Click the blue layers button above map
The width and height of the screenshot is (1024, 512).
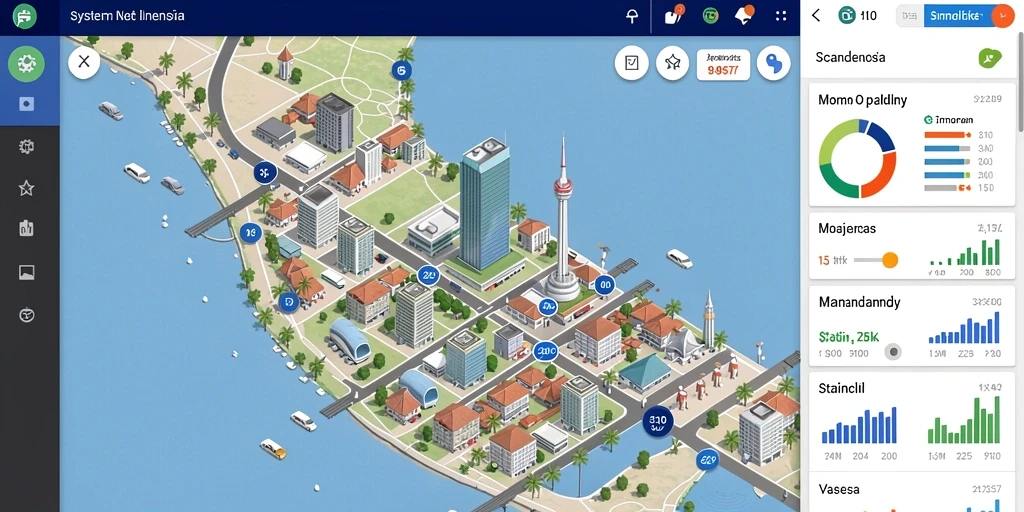(x=773, y=63)
